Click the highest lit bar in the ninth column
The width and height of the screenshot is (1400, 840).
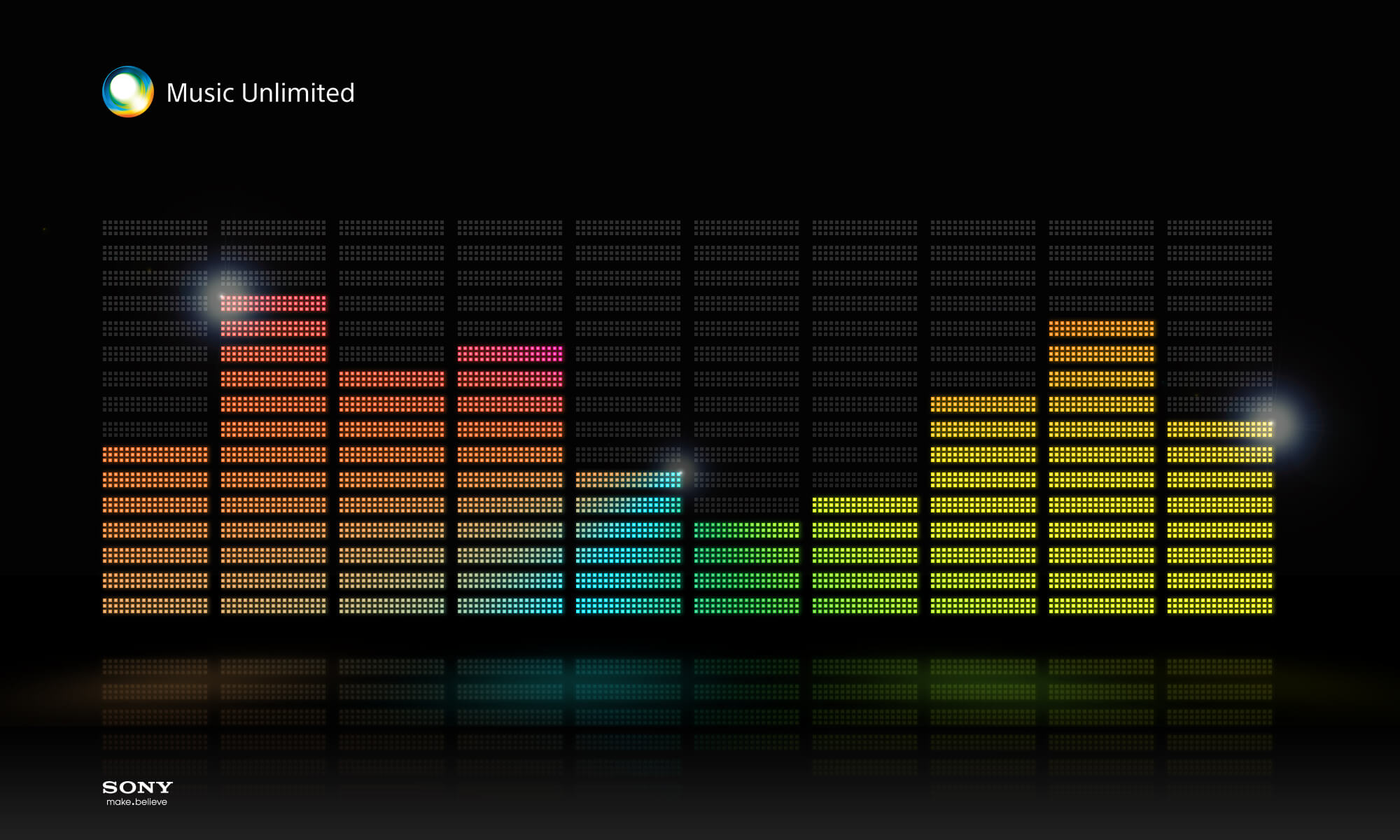pyautogui.click(x=1101, y=328)
